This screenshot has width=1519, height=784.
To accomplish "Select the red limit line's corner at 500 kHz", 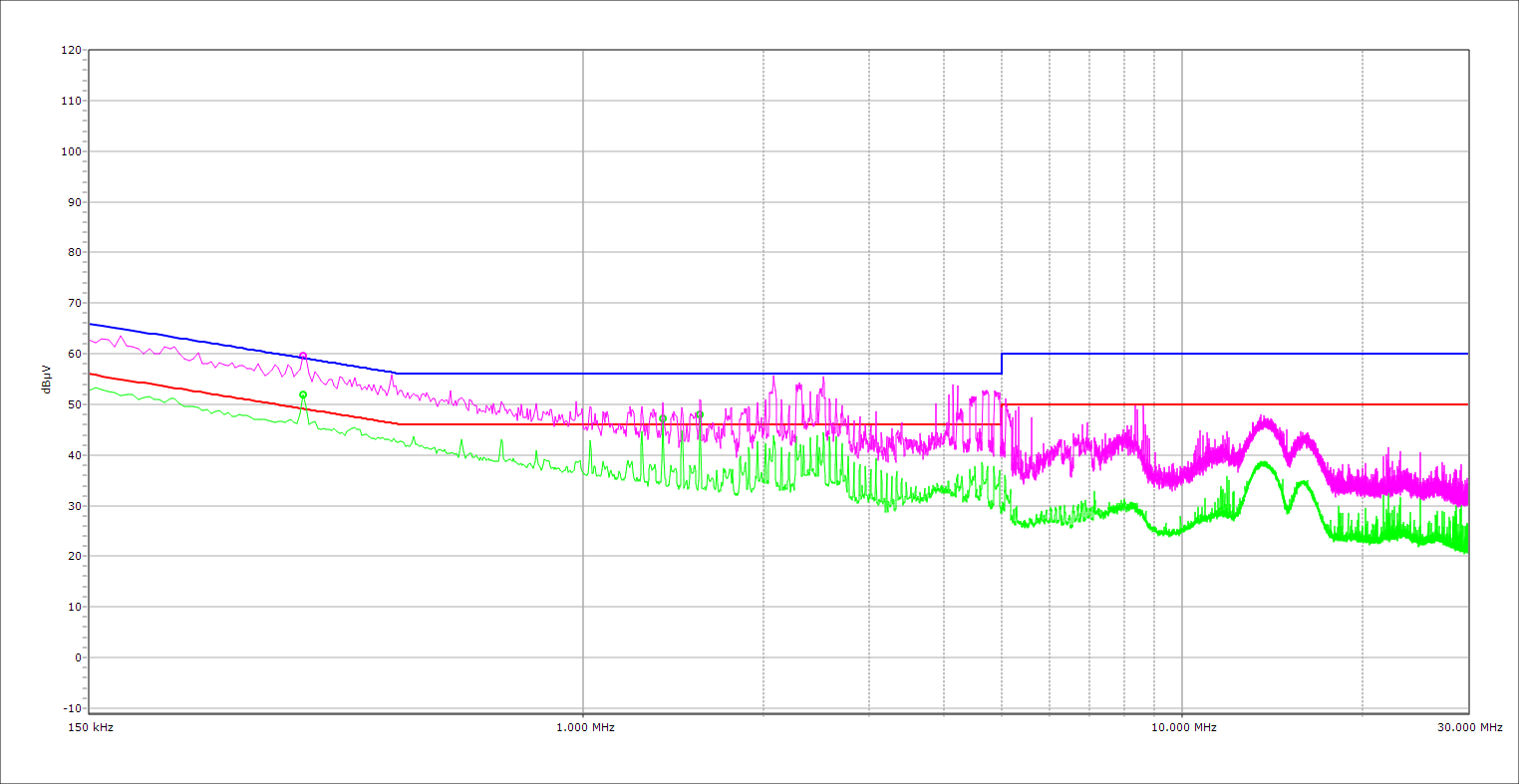I will 399,423.
